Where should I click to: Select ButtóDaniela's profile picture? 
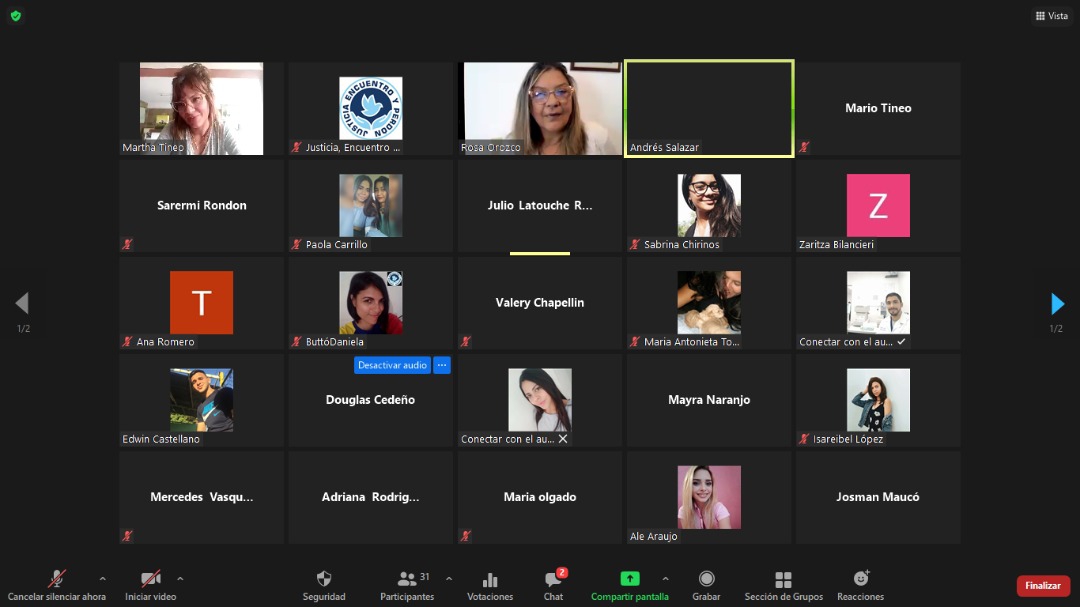click(371, 302)
